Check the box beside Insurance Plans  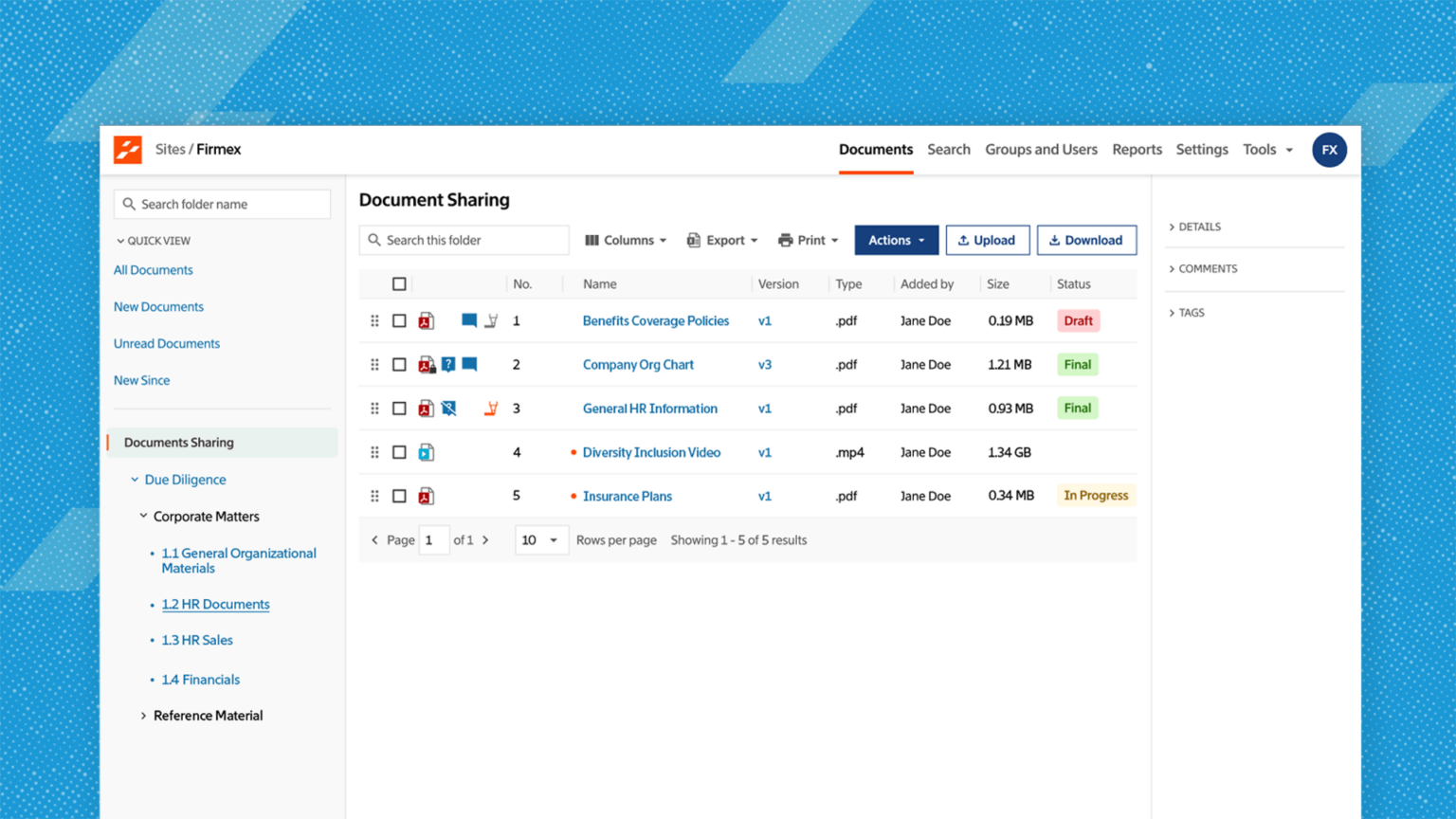point(399,496)
